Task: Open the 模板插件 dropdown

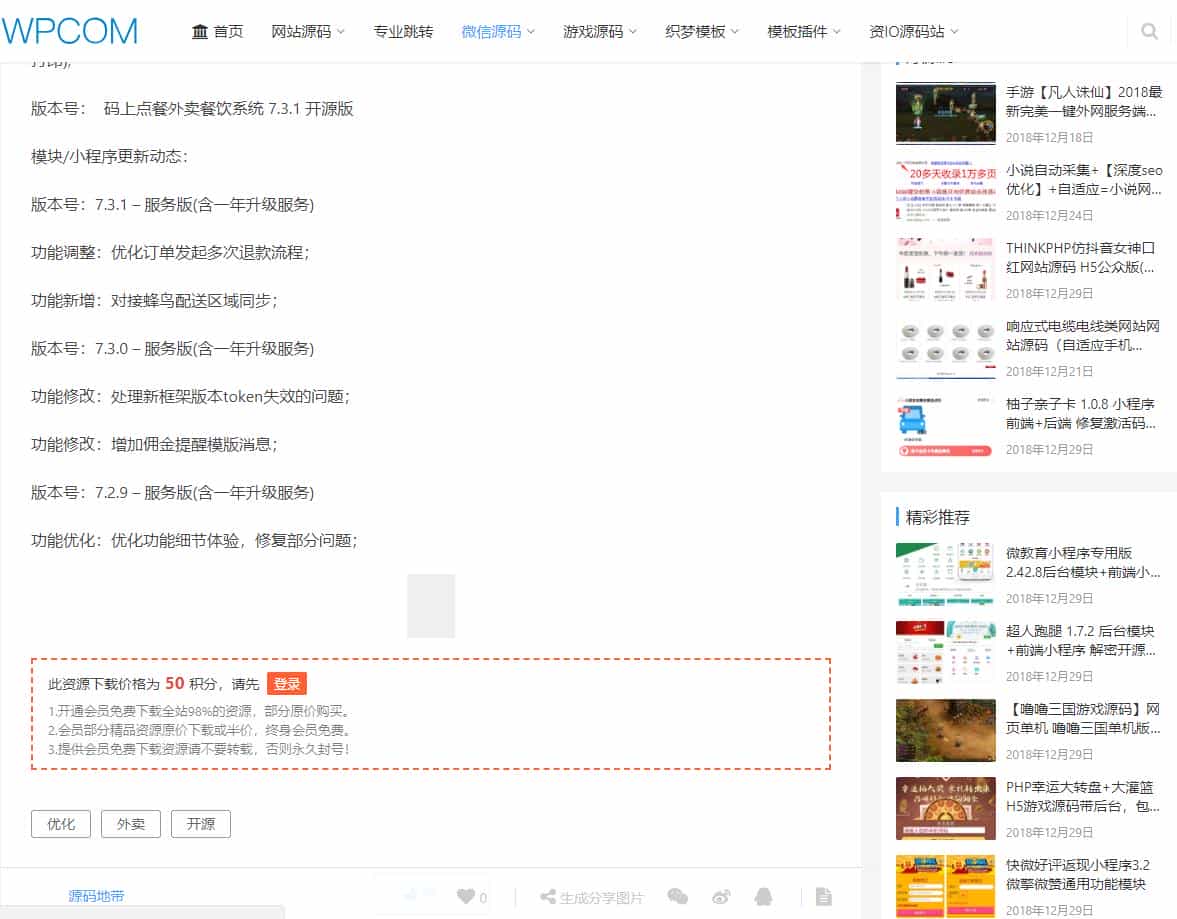Action: (797, 31)
